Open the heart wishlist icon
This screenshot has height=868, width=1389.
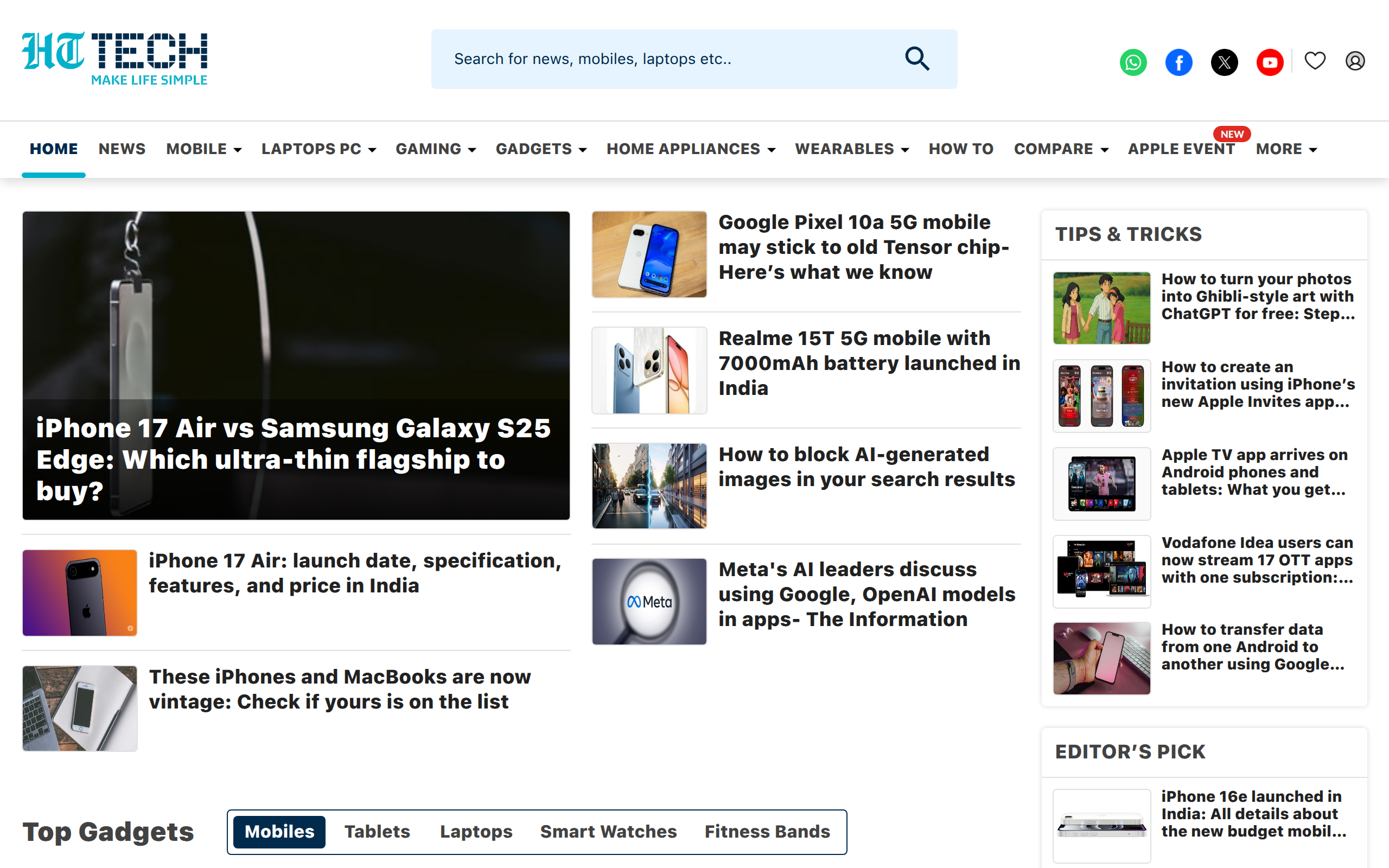pos(1315,60)
